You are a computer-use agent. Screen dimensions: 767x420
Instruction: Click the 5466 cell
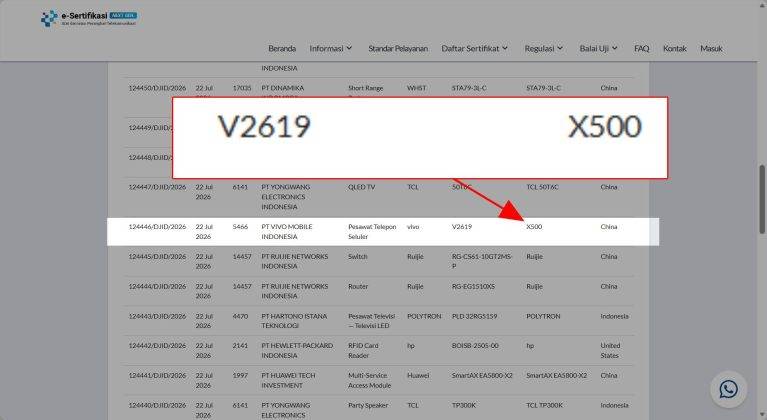[240, 227]
